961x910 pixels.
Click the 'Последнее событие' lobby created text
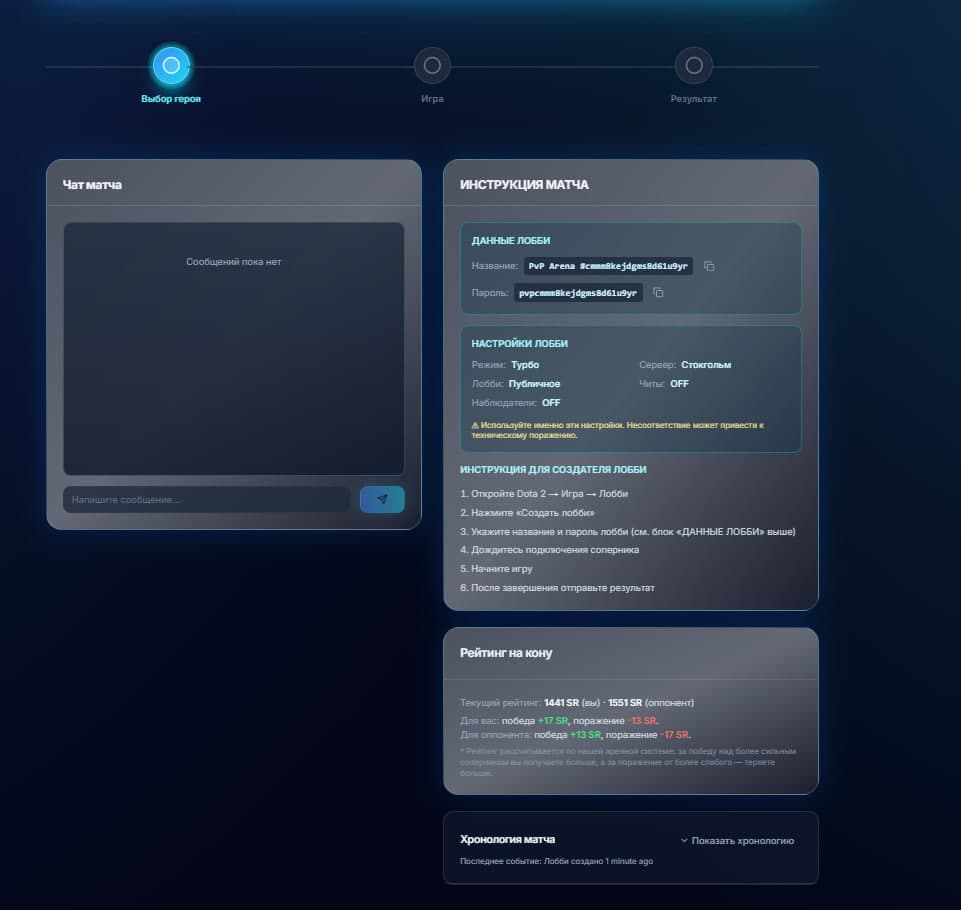coord(556,861)
